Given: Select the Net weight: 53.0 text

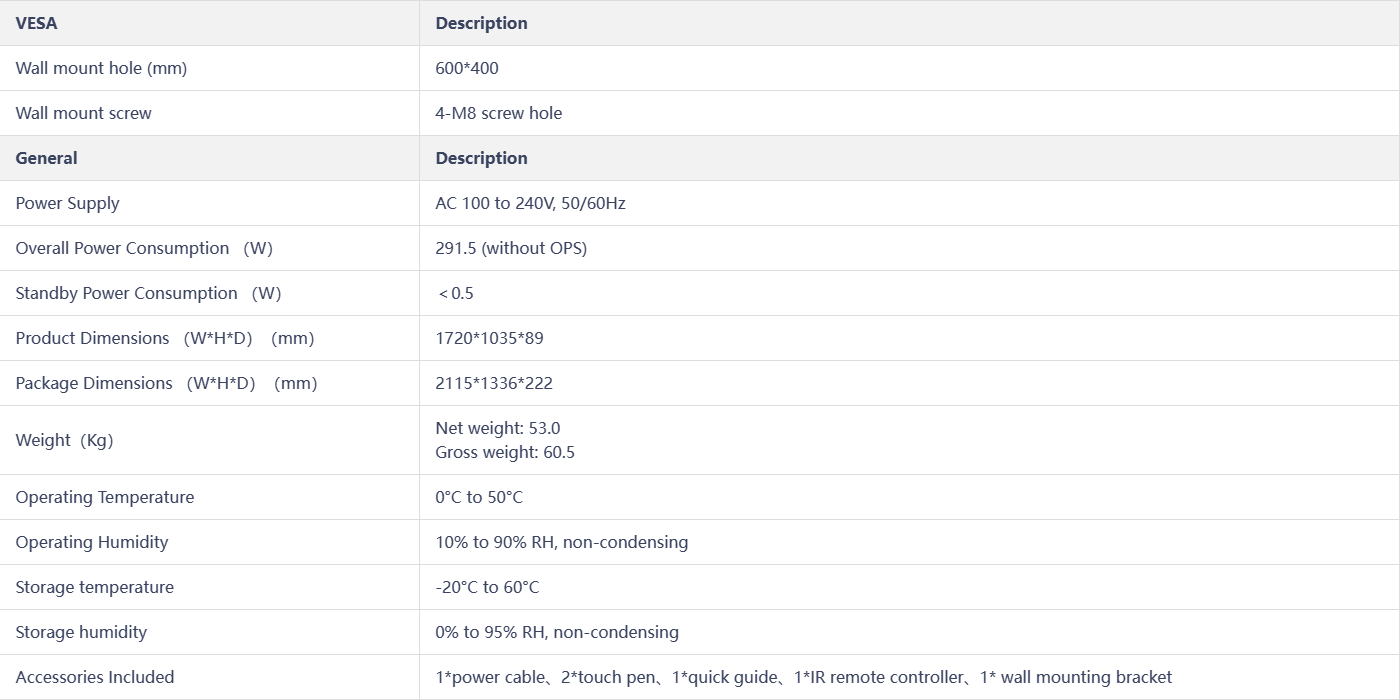Looking at the screenshot, I should coord(498,428).
